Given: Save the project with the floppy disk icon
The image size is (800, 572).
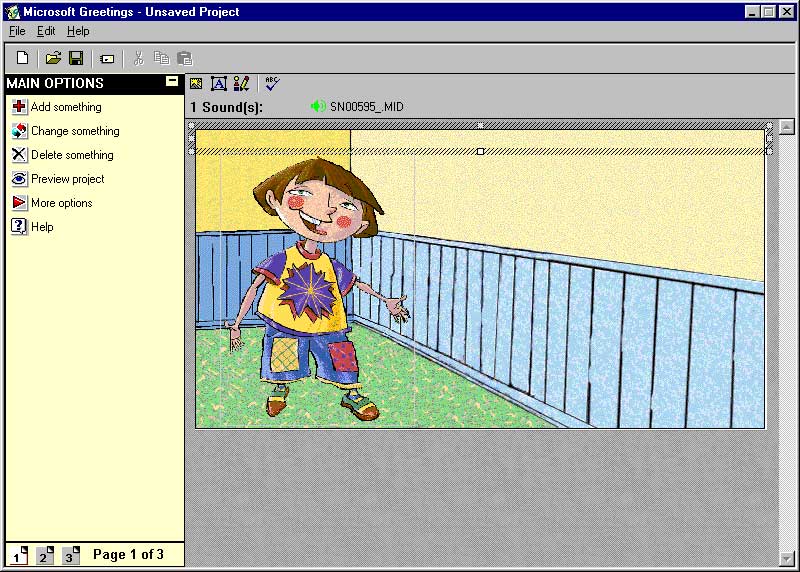Looking at the screenshot, I should 76,58.
